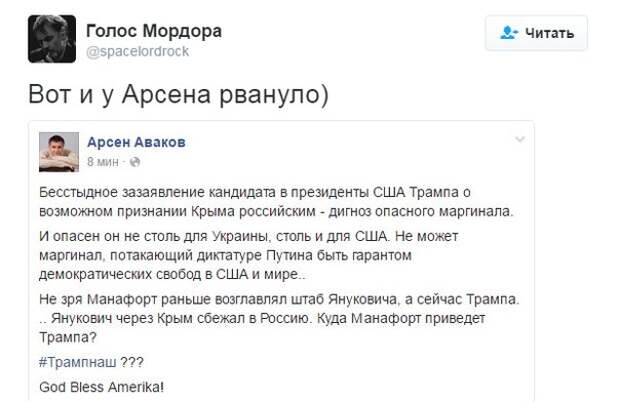Click the tweet text Вот и у Арсена рвануло)

178,94
